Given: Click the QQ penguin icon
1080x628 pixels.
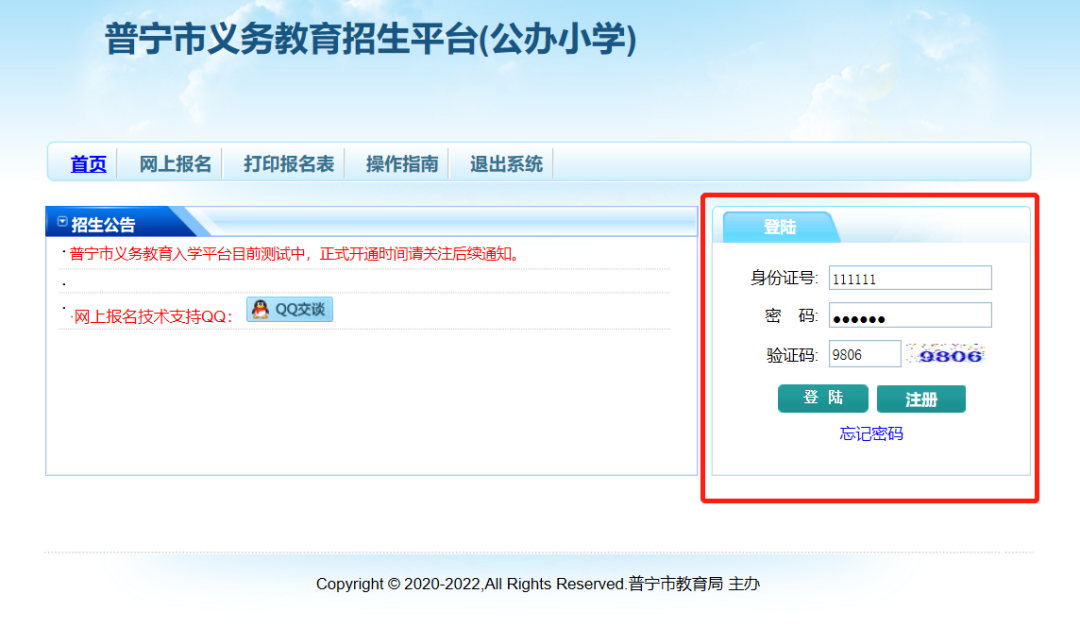Looking at the screenshot, I should pos(260,309).
